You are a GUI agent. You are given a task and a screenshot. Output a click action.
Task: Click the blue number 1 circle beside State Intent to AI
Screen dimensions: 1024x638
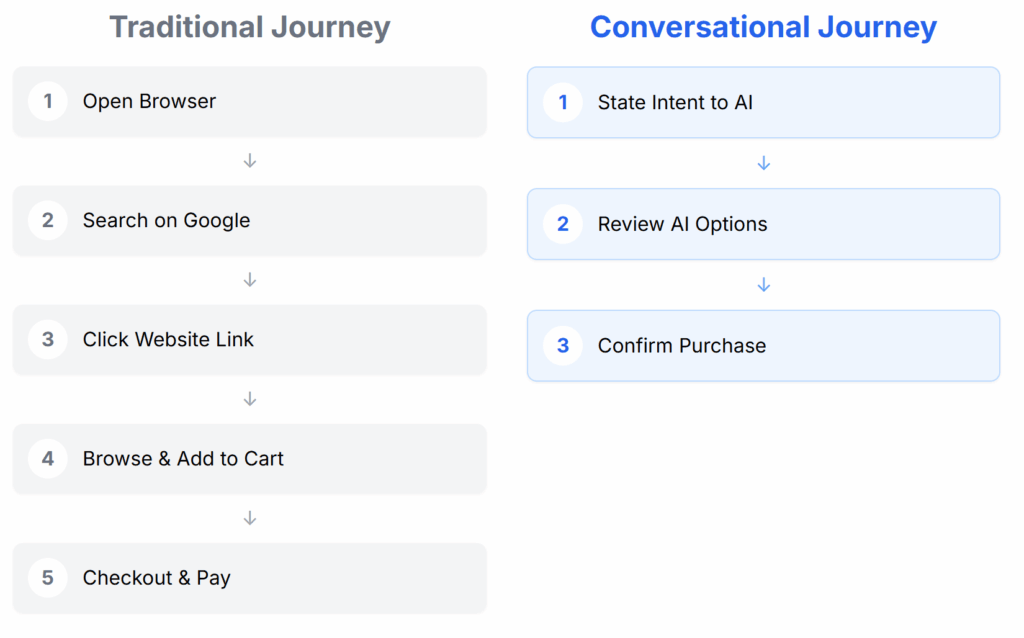coord(563,102)
